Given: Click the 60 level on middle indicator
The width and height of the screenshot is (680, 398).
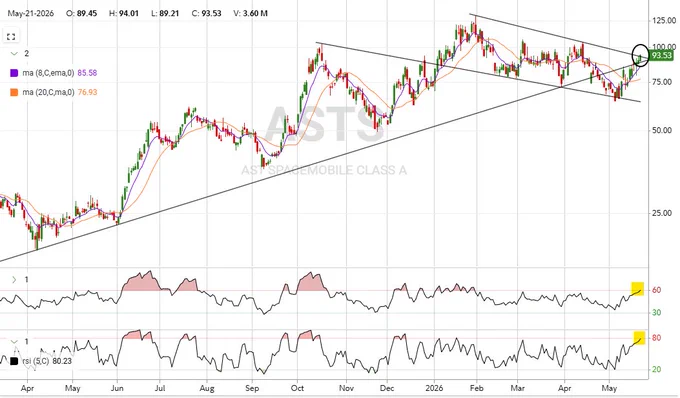Looking at the screenshot, I should tap(657, 290).
